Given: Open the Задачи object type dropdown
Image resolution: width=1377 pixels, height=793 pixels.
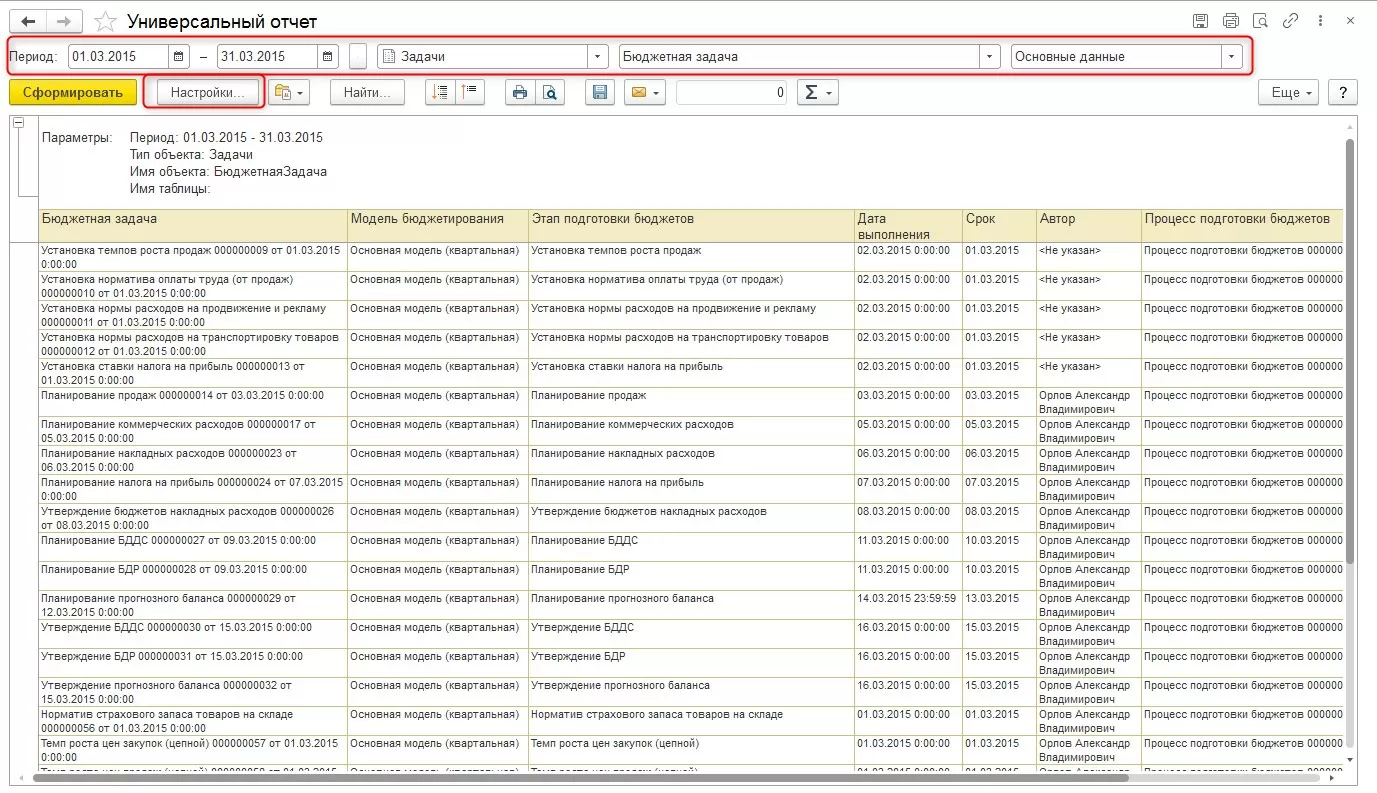Looking at the screenshot, I should tap(598, 57).
